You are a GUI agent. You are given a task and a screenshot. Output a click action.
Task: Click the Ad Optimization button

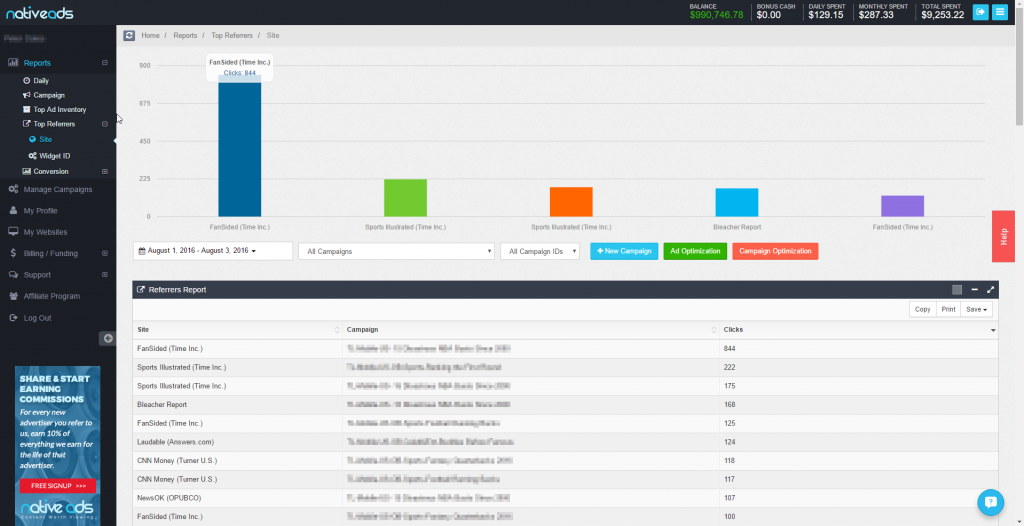pos(695,252)
